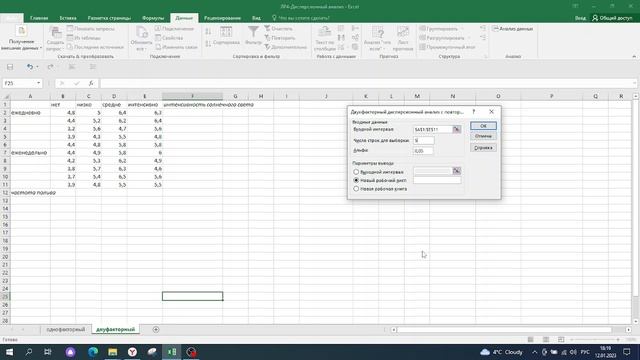This screenshot has height=360, width=640.
Task: Click the Очистить filter icon
Action: coord(267,29)
